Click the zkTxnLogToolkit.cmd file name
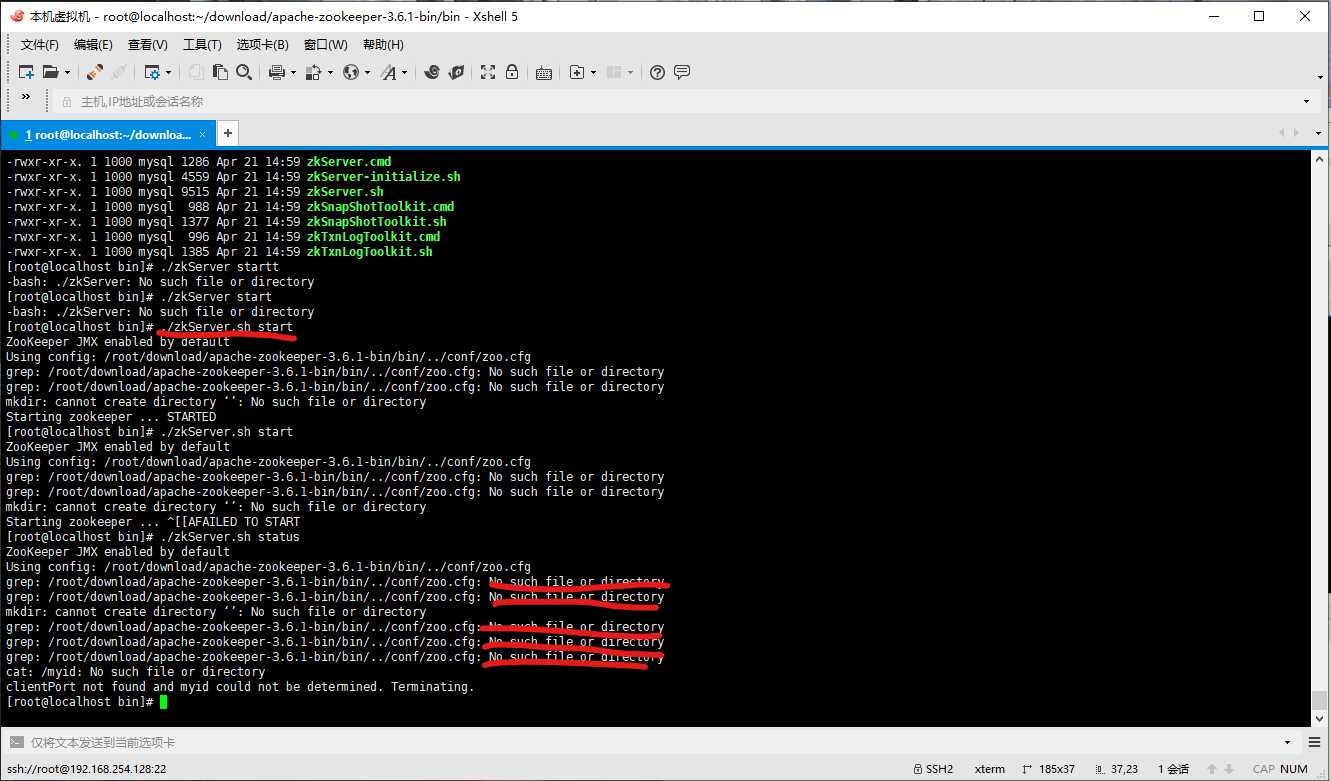 click(x=374, y=237)
